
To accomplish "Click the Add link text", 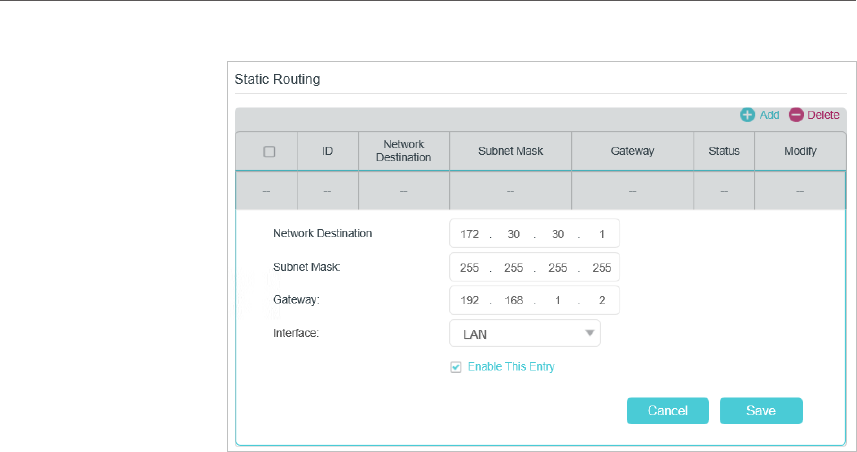I will (769, 115).
